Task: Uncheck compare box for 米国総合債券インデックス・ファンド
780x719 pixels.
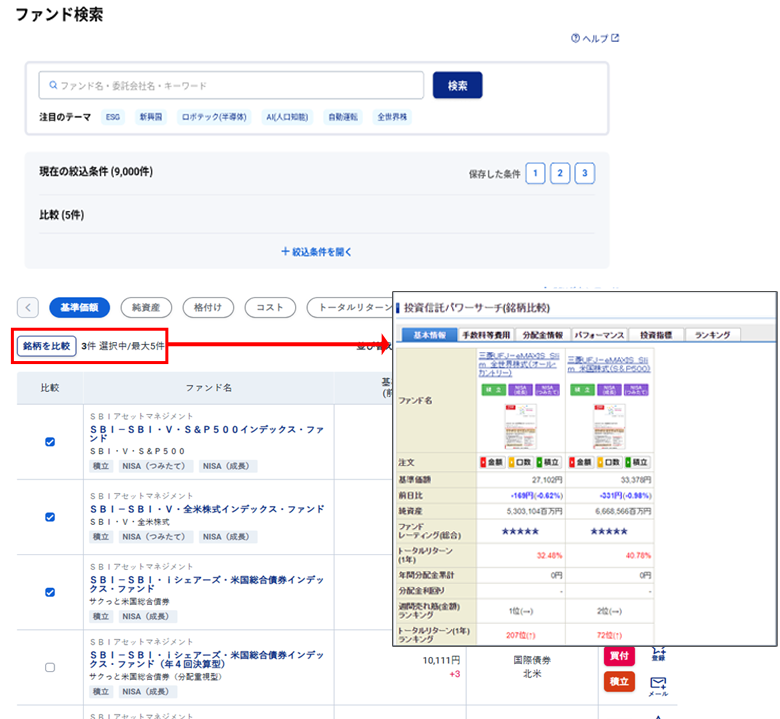Action: pos(50,592)
